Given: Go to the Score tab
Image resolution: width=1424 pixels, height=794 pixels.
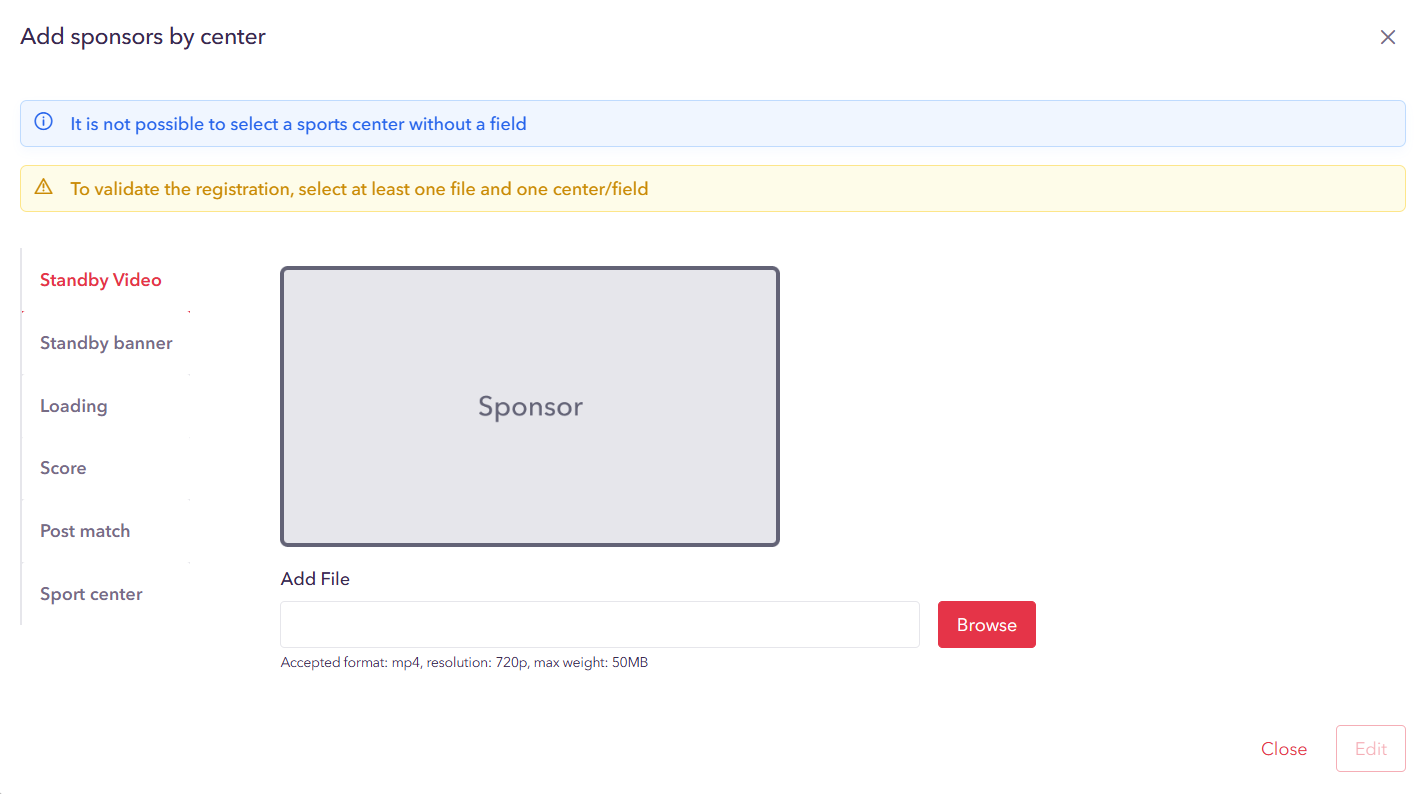Looking at the screenshot, I should [63, 468].
